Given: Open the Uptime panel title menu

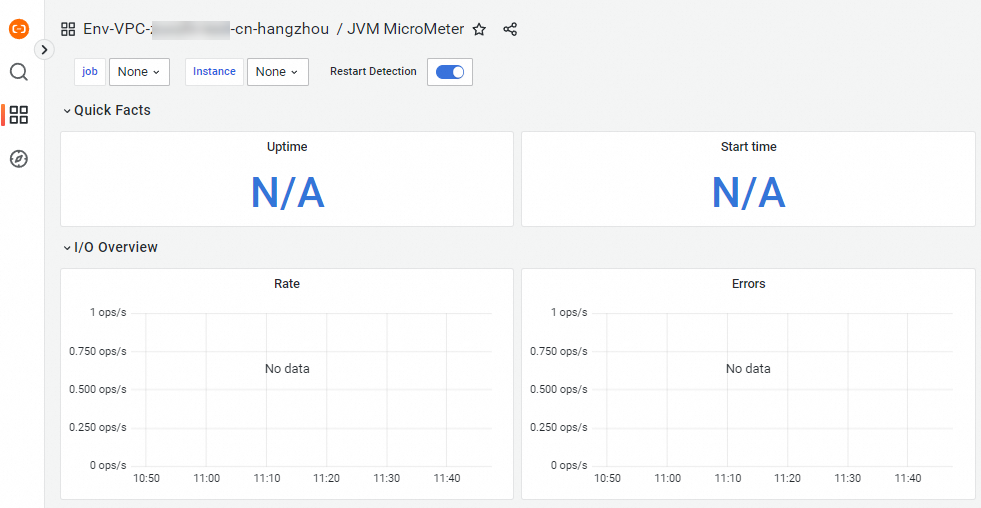Looking at the screenshot, I should pyautogui.click(x=287, y=147).
